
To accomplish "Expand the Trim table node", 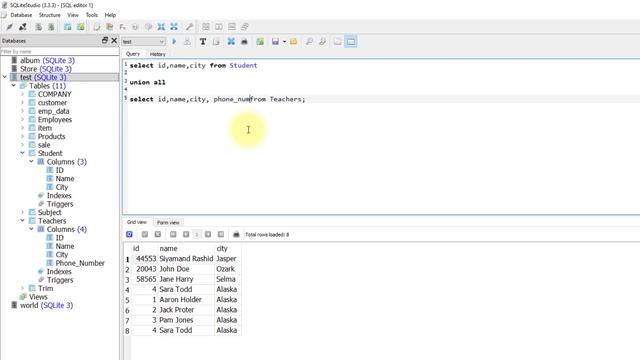I will [23, 288].
